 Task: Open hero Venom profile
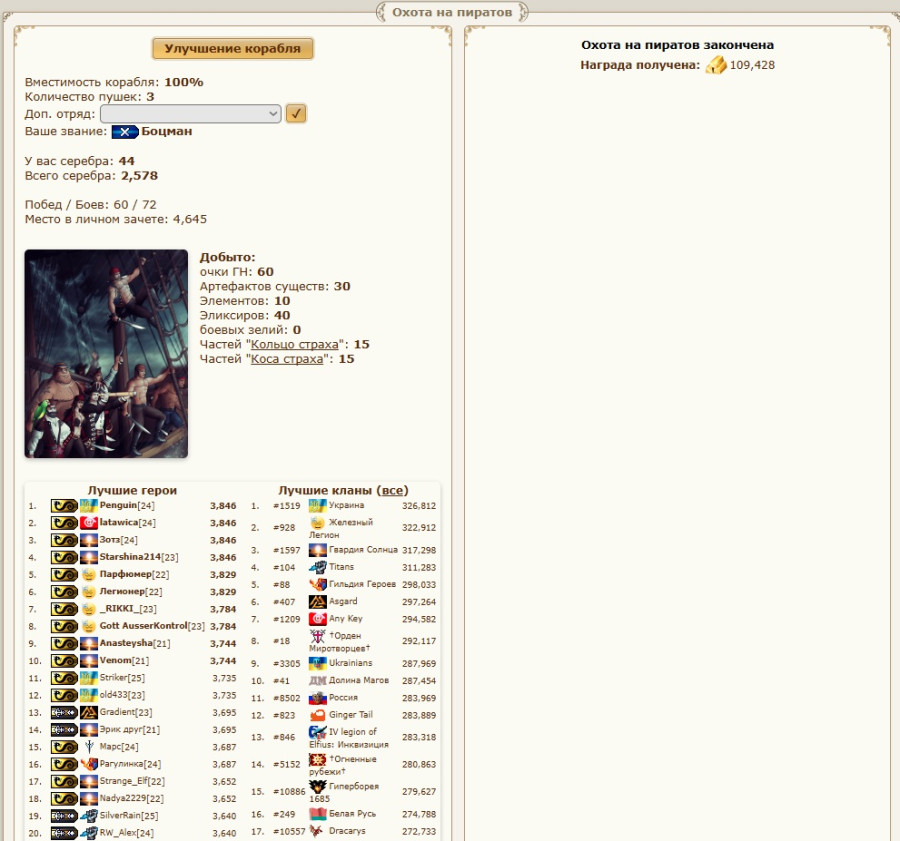(x=116, y=660)
